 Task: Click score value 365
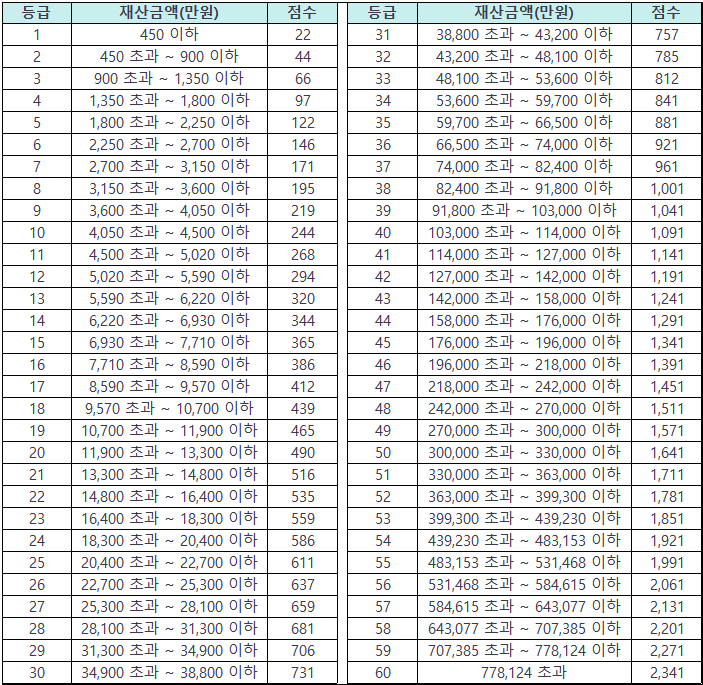click(x=303, y=342)
